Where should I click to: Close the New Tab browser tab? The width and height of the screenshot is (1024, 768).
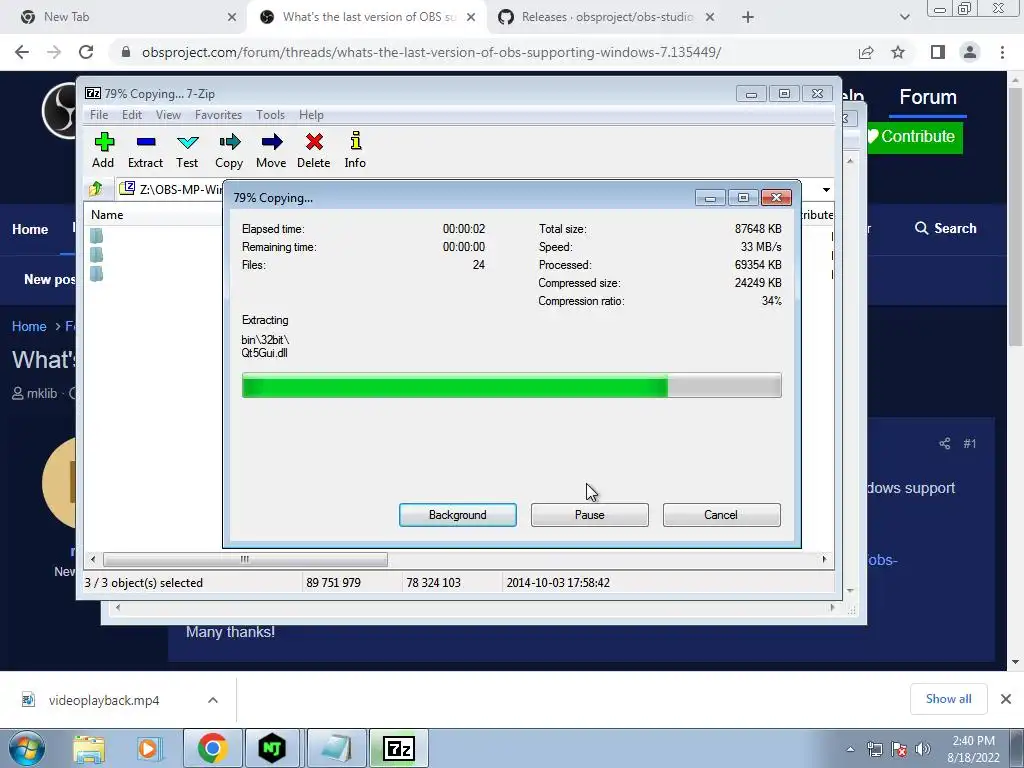pyautogui.click(x=232, y=17)
